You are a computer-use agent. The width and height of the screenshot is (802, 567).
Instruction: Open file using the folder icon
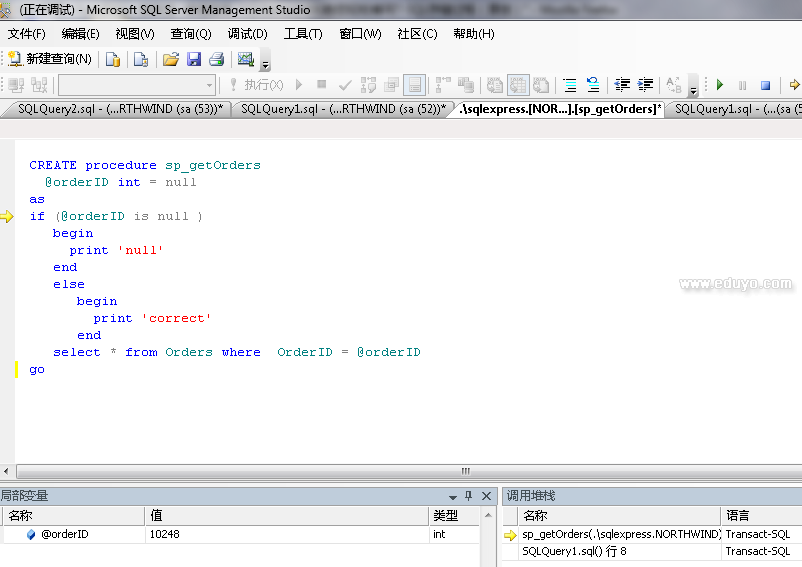pyautogui.click(x=171, y=59)
